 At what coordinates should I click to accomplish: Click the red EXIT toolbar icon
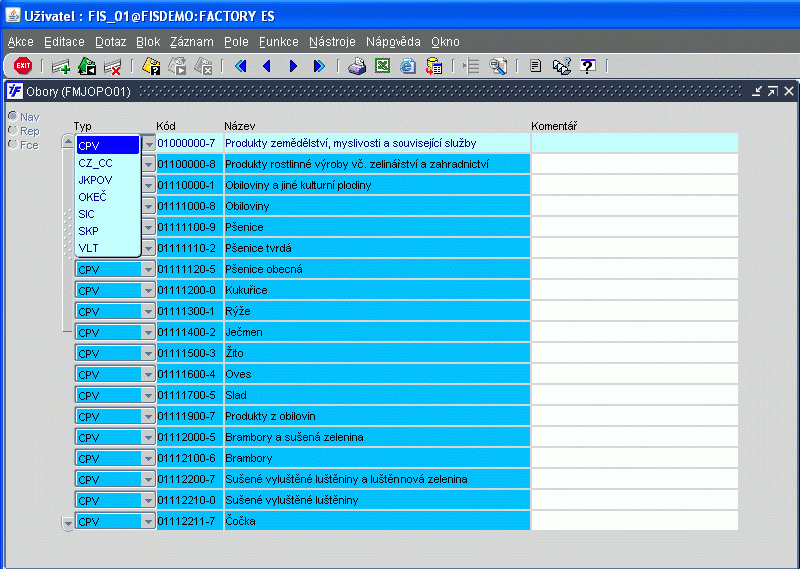22,66
